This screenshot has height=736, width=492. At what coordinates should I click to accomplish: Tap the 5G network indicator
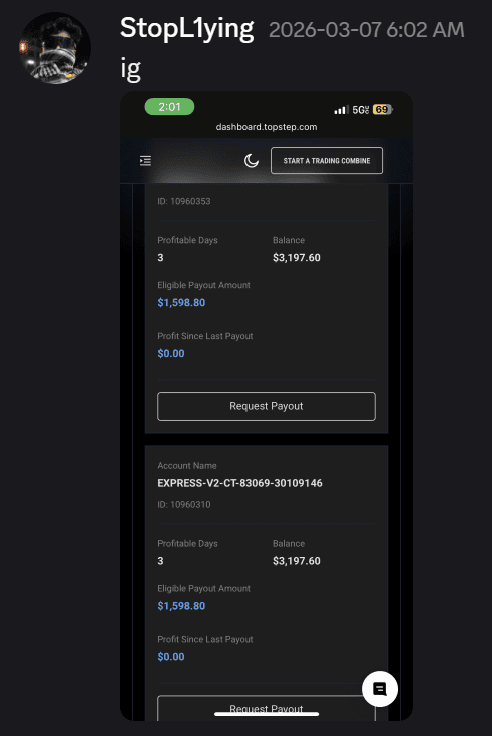point(361,110)
